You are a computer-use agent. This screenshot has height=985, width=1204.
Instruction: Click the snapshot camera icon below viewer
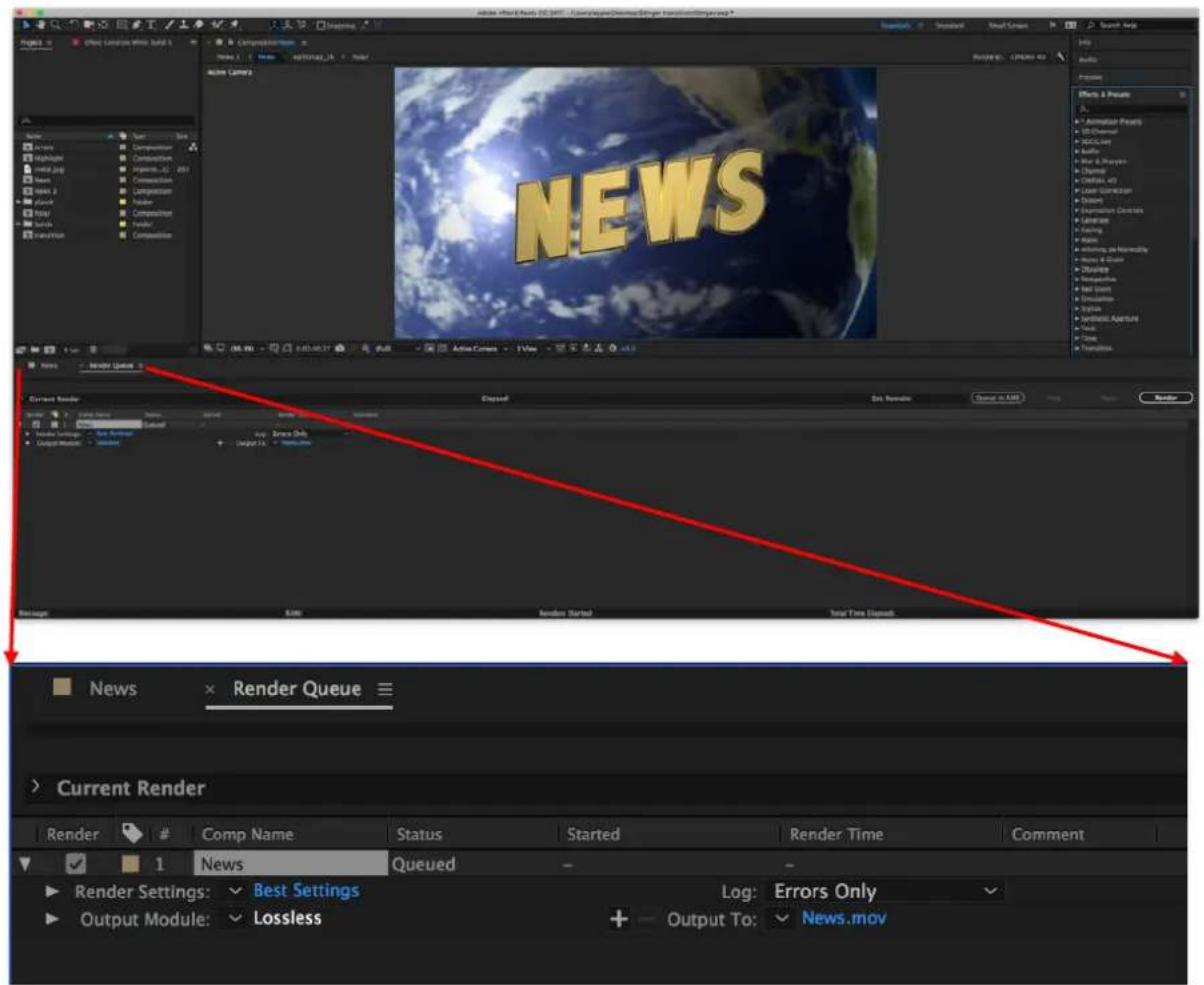[340, 348]
